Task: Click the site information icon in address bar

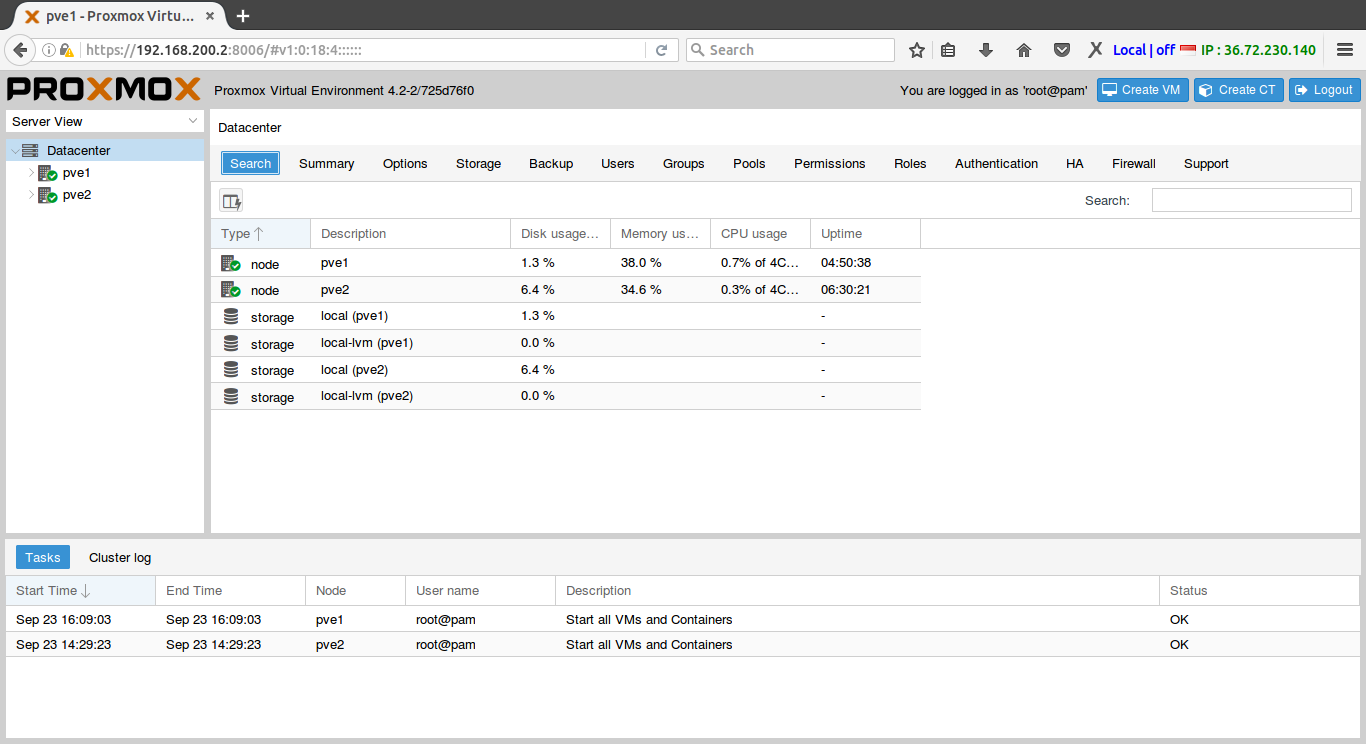Action: (x=48, y=50)
